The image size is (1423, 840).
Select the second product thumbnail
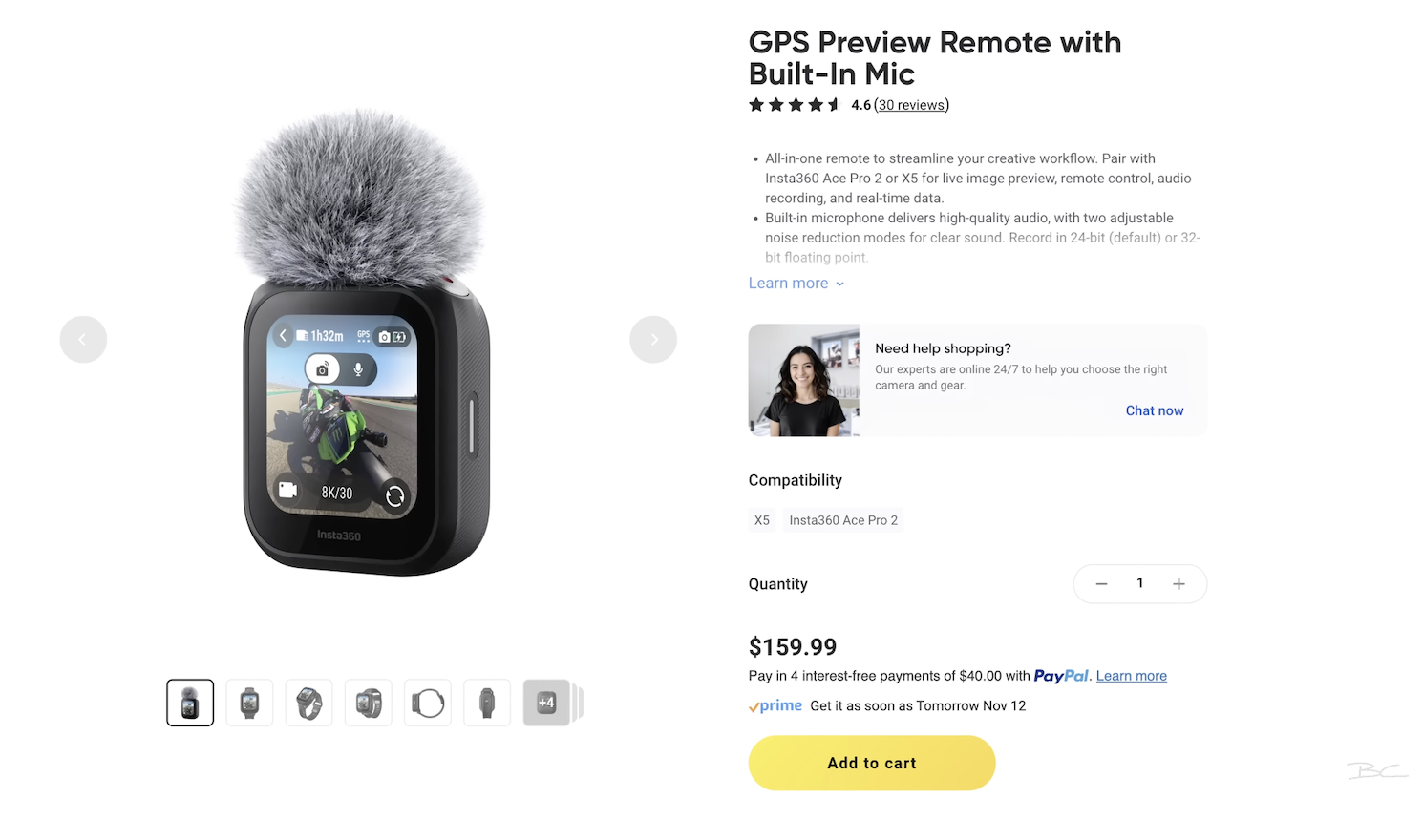(x=249, y=703)
